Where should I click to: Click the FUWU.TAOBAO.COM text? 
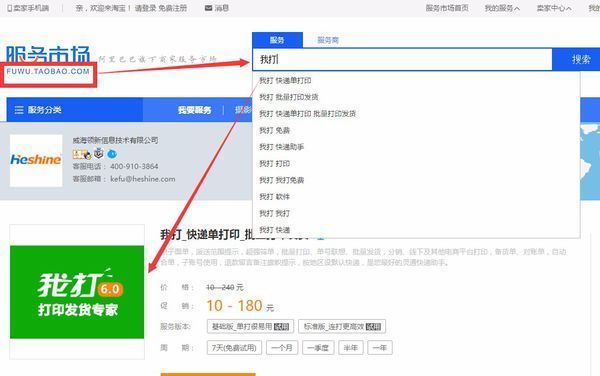point(48,72)
